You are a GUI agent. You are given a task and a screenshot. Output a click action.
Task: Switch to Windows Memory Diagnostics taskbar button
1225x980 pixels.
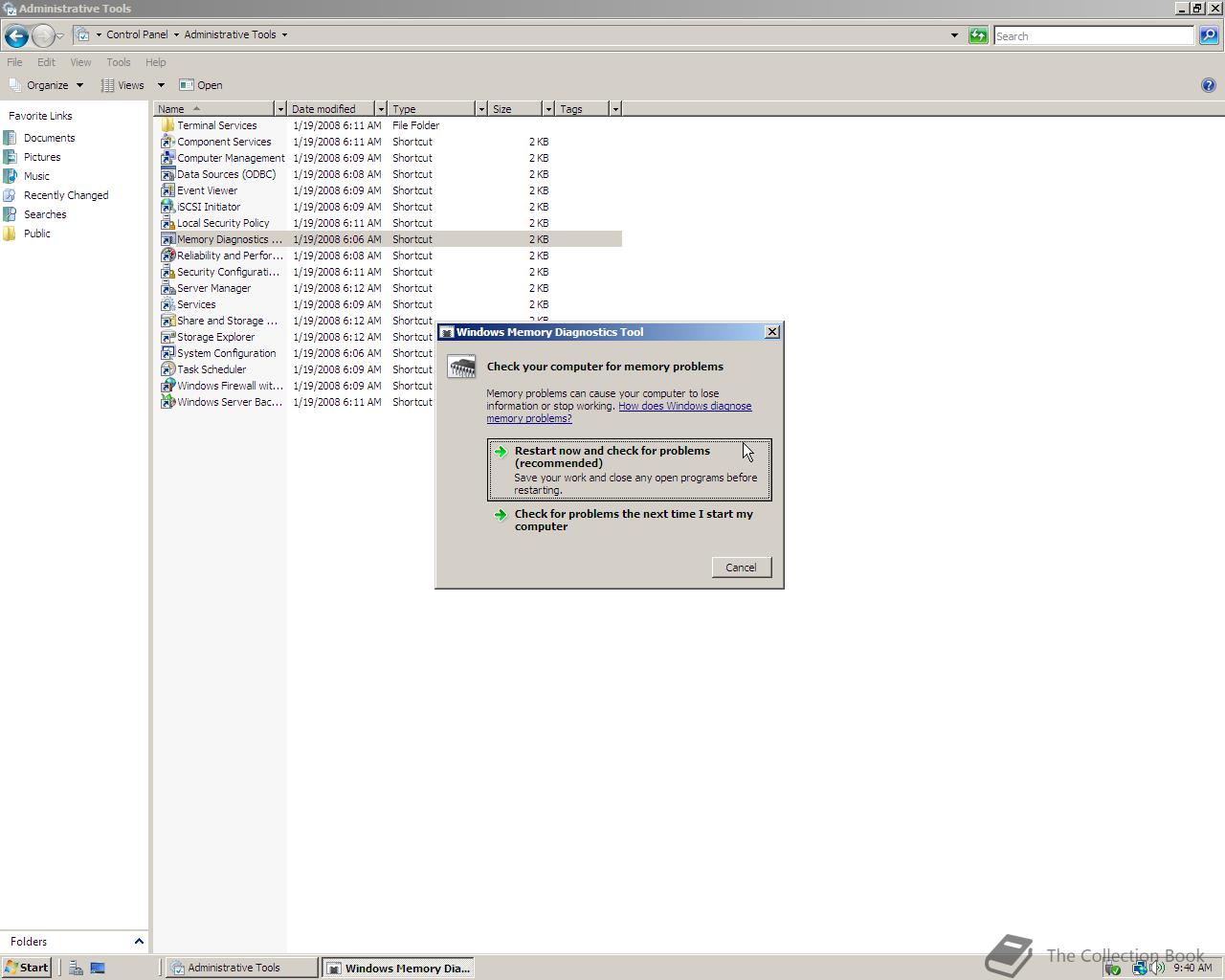[397, 968]
